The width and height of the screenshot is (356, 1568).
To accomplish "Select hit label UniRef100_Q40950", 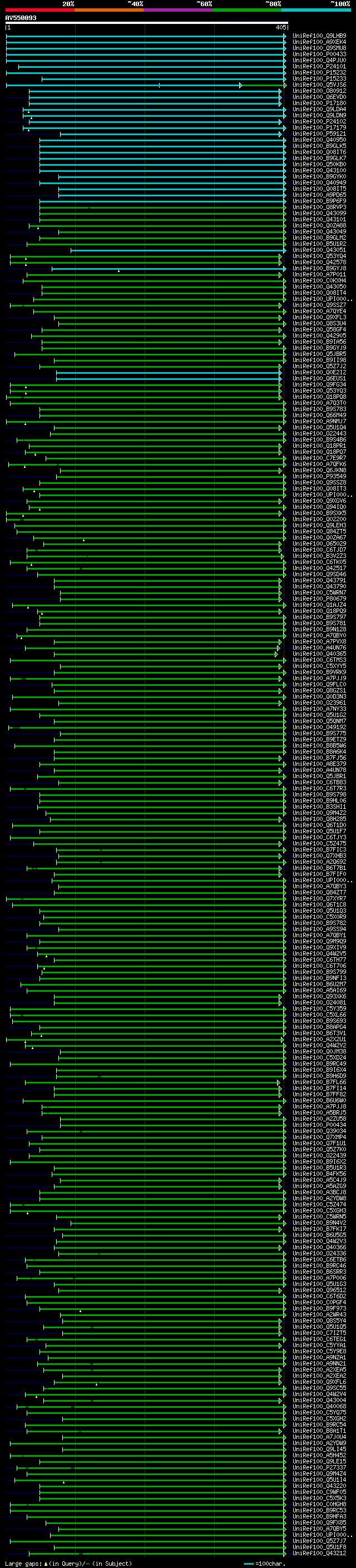I will tap(319, 140).
